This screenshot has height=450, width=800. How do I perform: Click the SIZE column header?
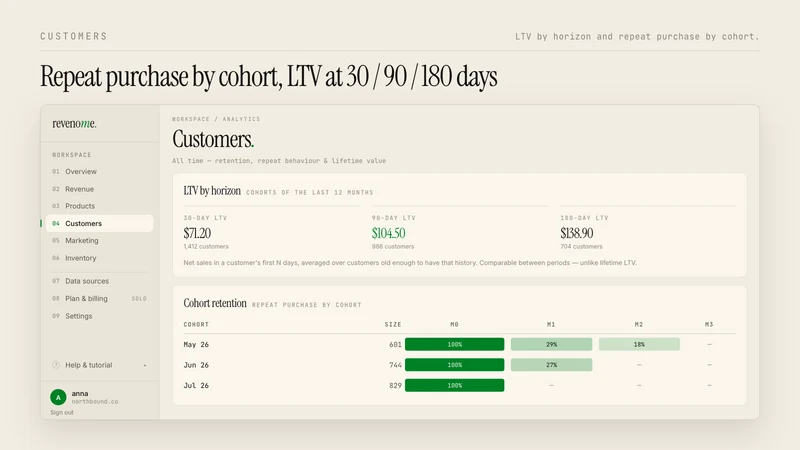click(x=393, y=324)
